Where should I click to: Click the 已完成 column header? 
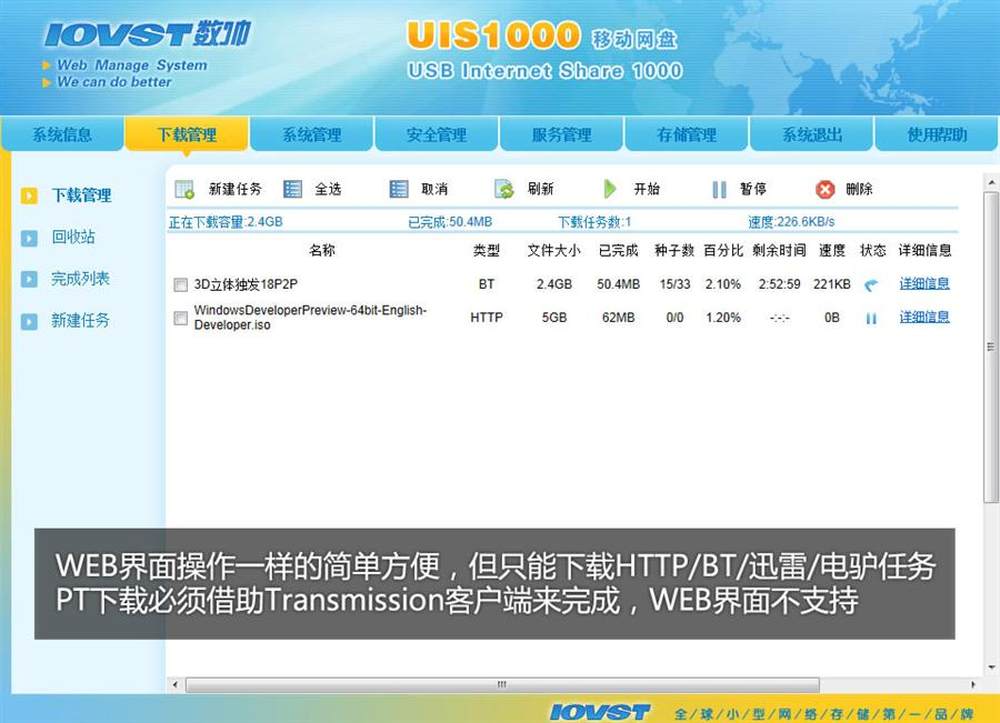(618, 250)
